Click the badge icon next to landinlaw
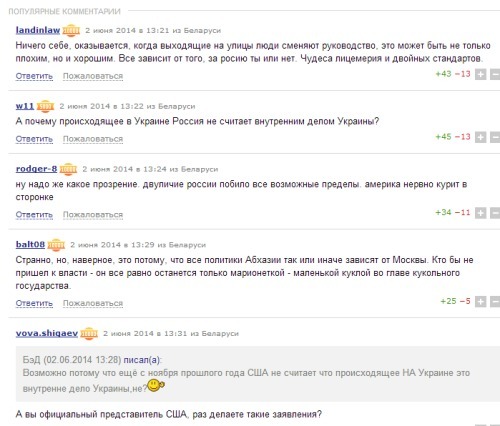The width and height of the screenshot is (500, 426). [71, 30]
